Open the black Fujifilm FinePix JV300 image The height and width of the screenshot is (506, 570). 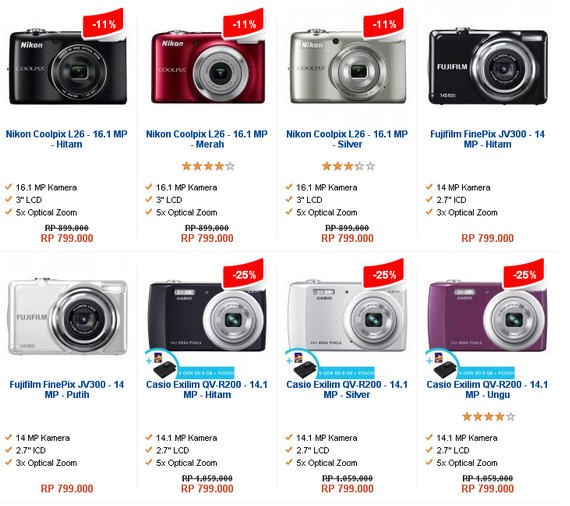(x=488, y=67)
